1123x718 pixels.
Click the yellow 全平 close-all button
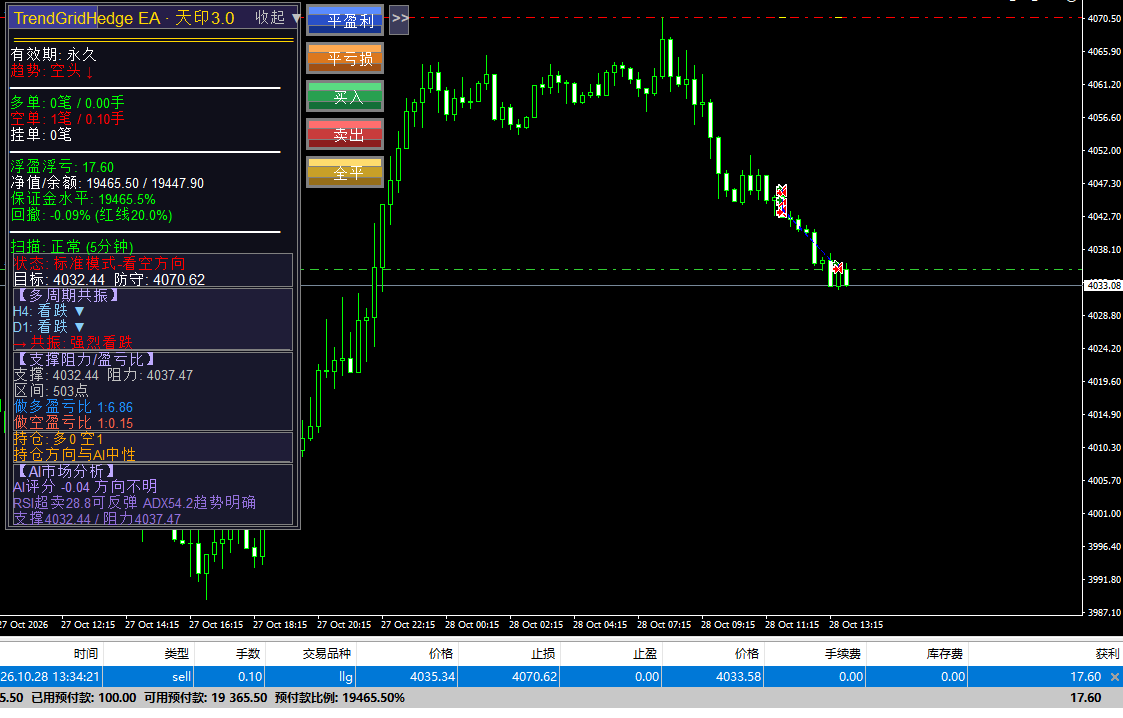coord(345,172)
